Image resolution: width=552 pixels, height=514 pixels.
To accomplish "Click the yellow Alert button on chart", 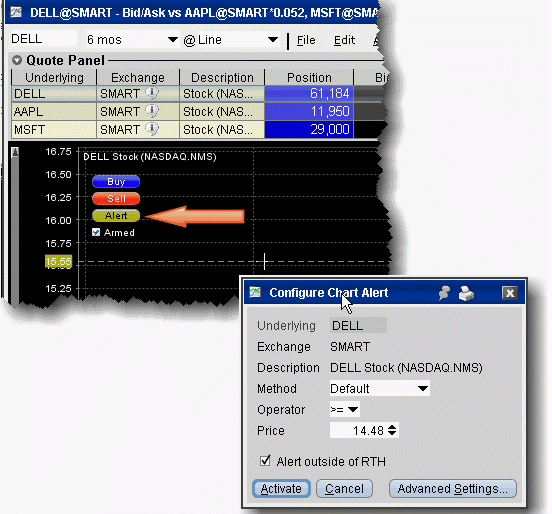I will click(116, 215).
